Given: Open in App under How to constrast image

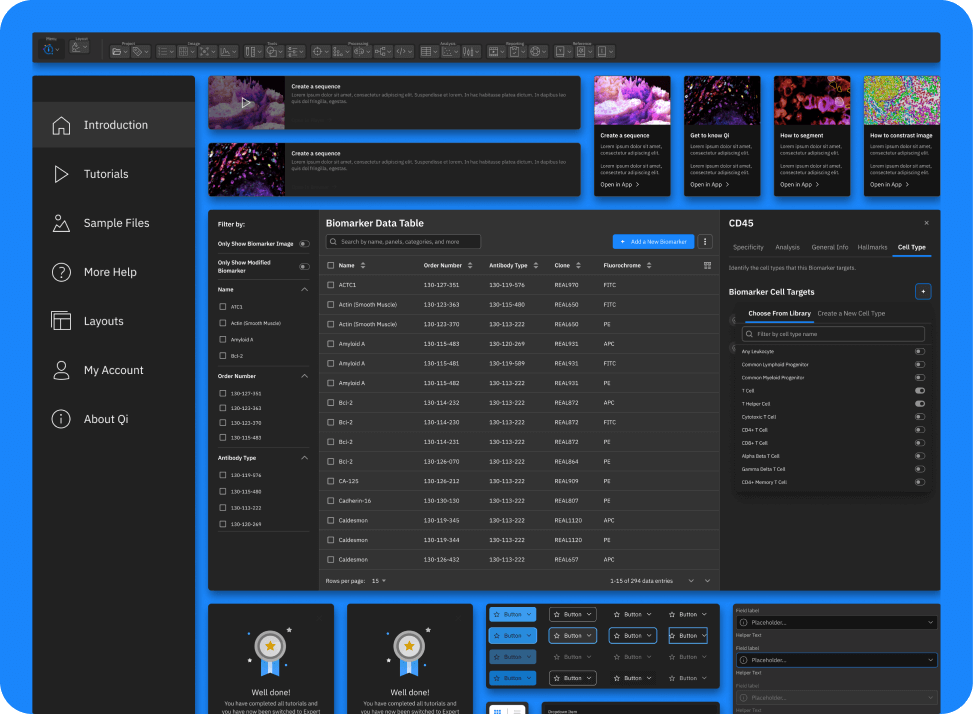Looking at the screenshot, I should click(x=890, y=185).
